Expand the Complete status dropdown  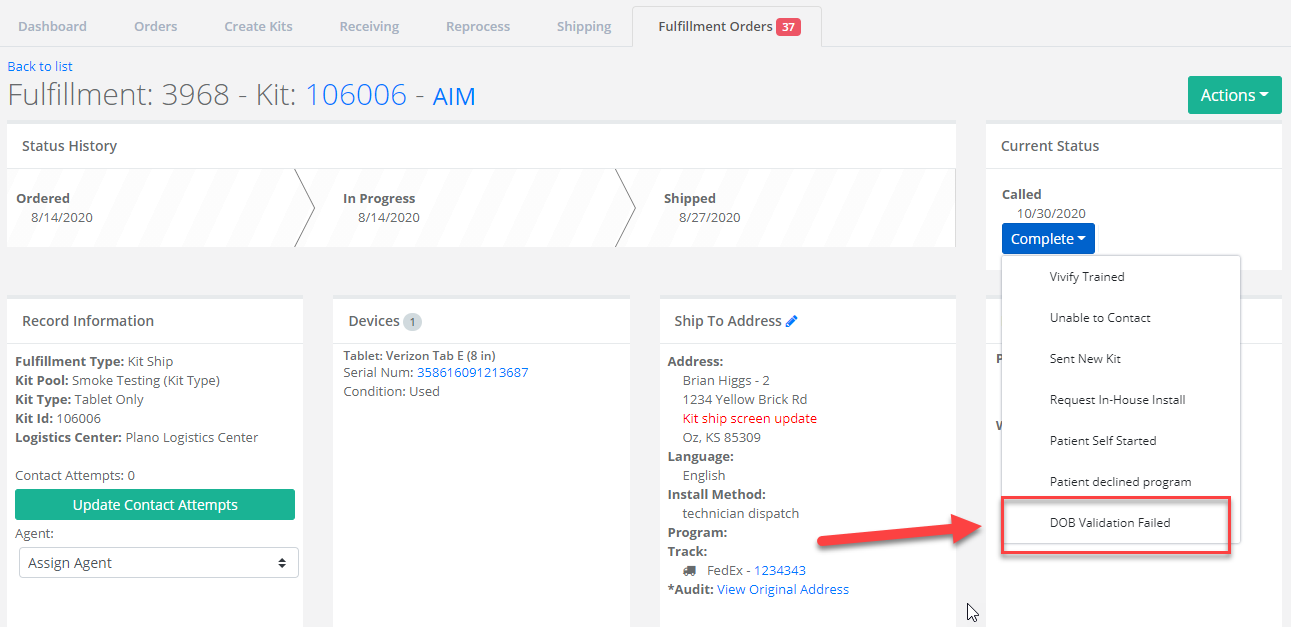pyautogui.click(x=1048, y=239)
